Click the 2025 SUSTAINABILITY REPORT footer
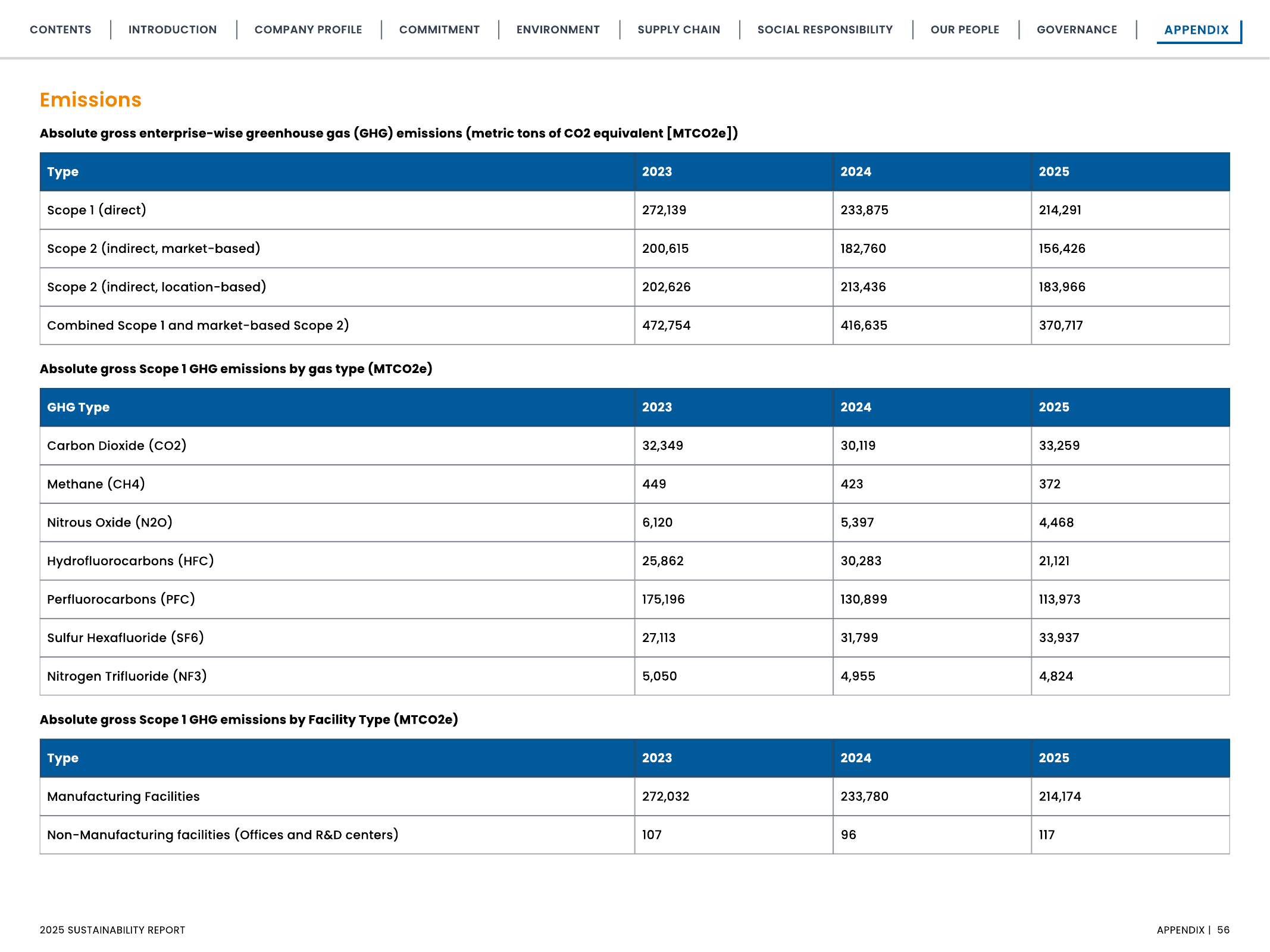The height and width of the screenshot is (952, 1270). tap(112, 930)
